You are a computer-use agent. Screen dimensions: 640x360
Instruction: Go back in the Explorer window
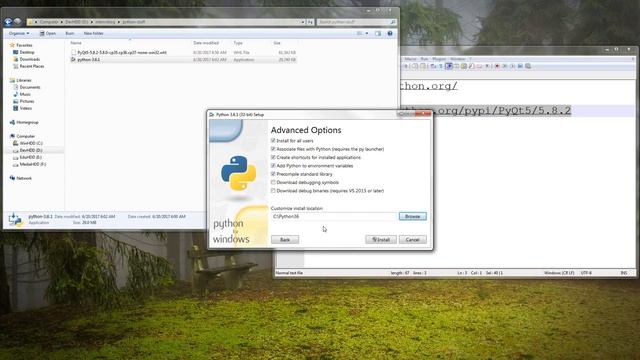tap(8, 22)
